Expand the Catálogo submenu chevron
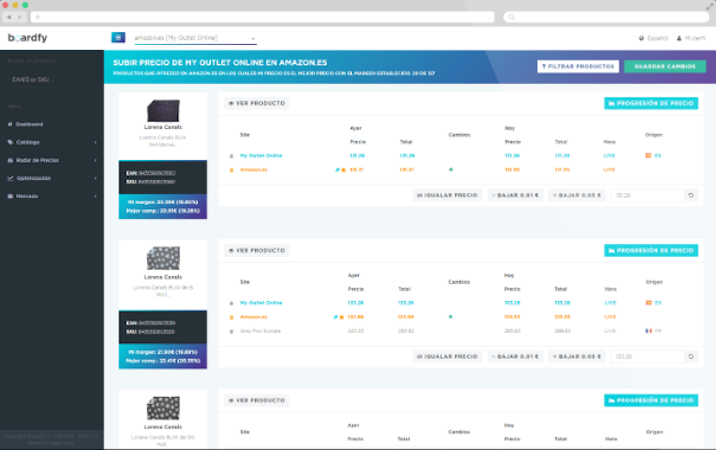716x450 pixels. (95, 142)
